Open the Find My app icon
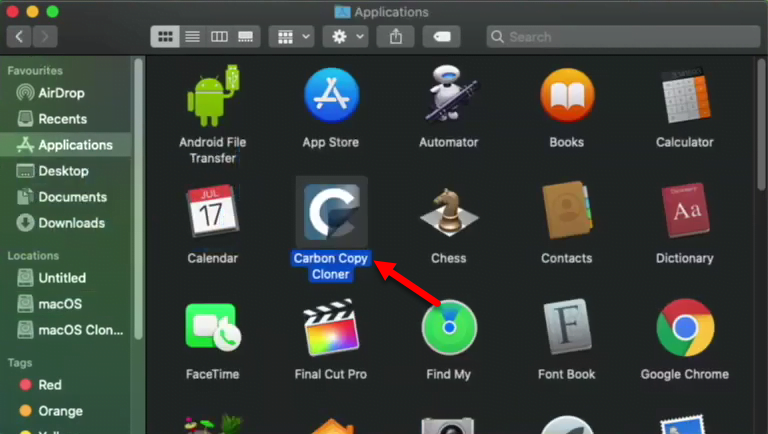Viewport: 768px width, 434px height. 449,327
